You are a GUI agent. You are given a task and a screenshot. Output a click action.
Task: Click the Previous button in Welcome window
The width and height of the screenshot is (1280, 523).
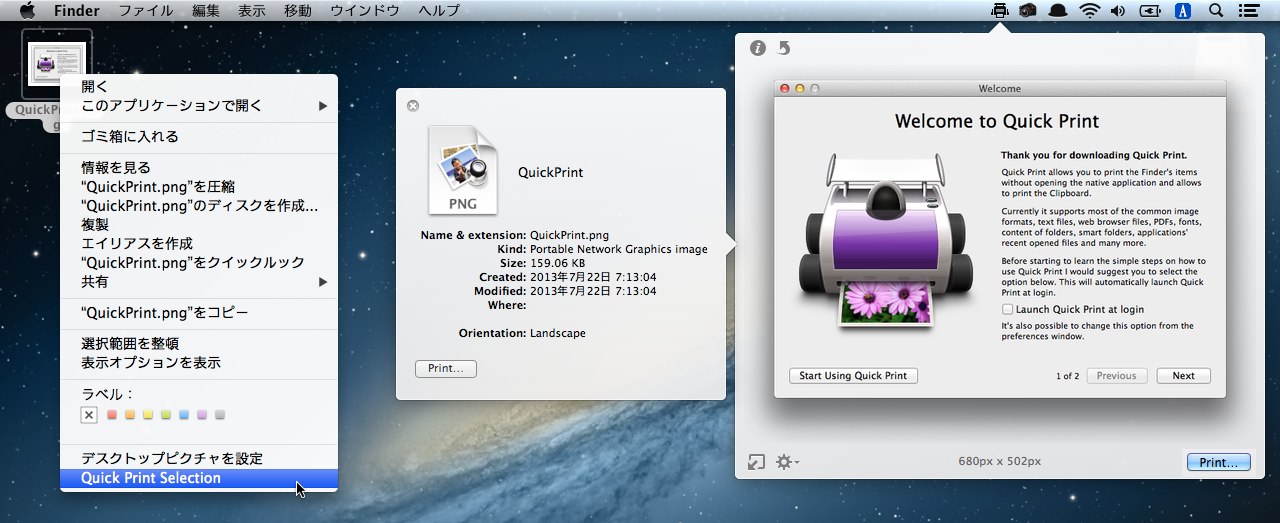pyautogui.click(x=1116, y=376)
